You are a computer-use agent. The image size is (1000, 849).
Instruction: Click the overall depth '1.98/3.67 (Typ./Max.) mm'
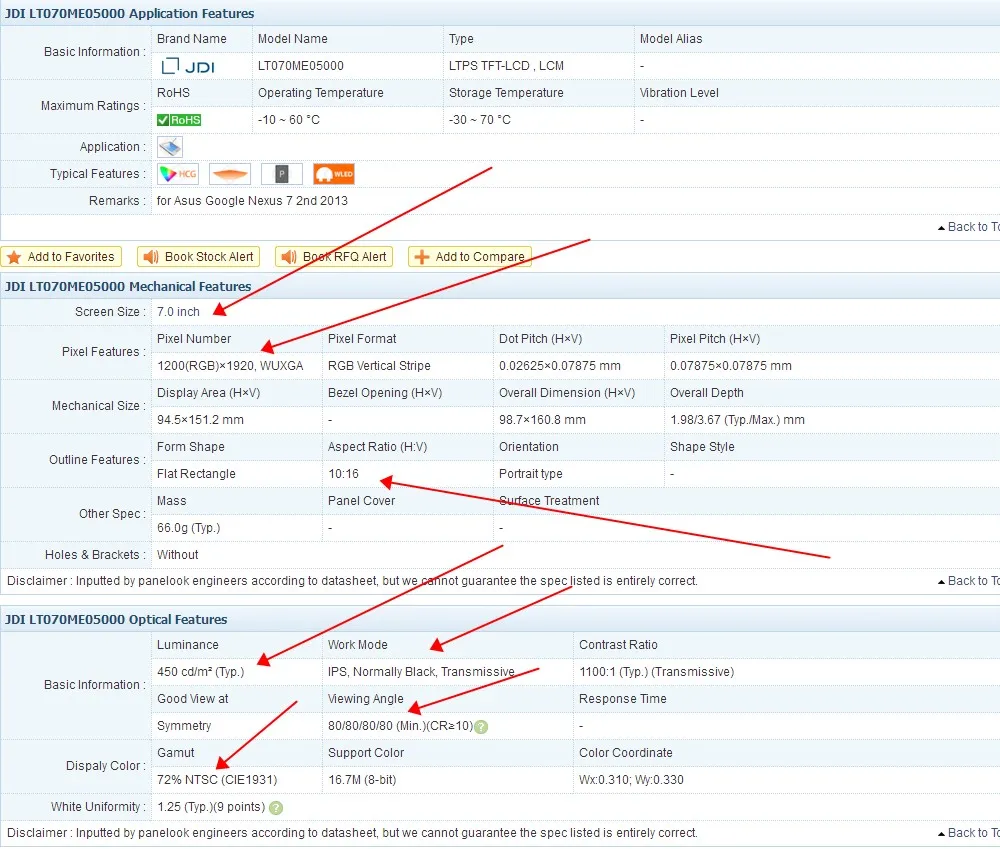[738, 420]
